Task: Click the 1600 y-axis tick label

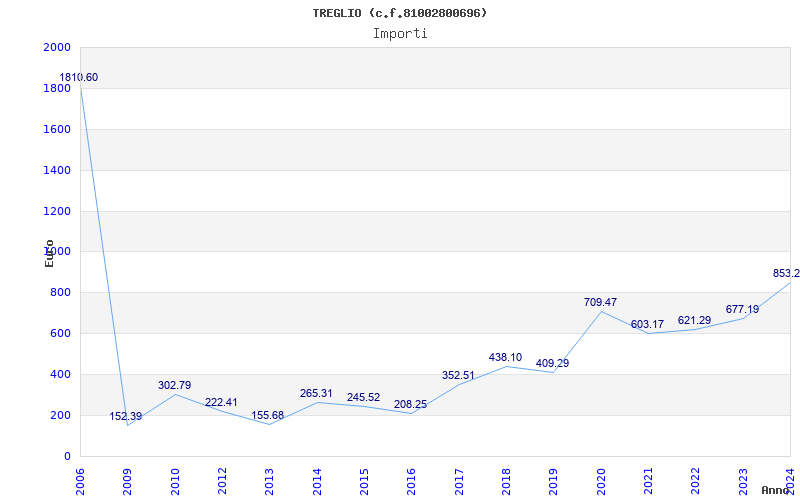Action: point(57,129)
